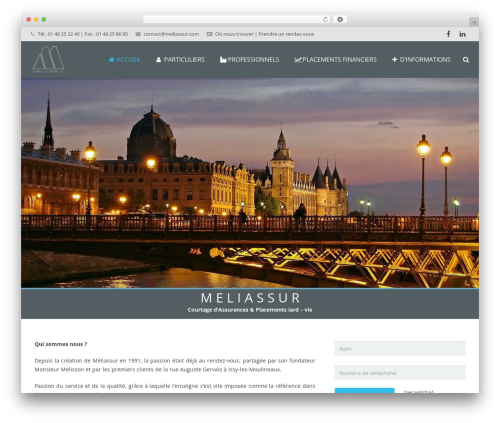The height and width of the screenshot is (423, 500).
Task: Open the LinkedIn profile icon
Action: point(462,34)
